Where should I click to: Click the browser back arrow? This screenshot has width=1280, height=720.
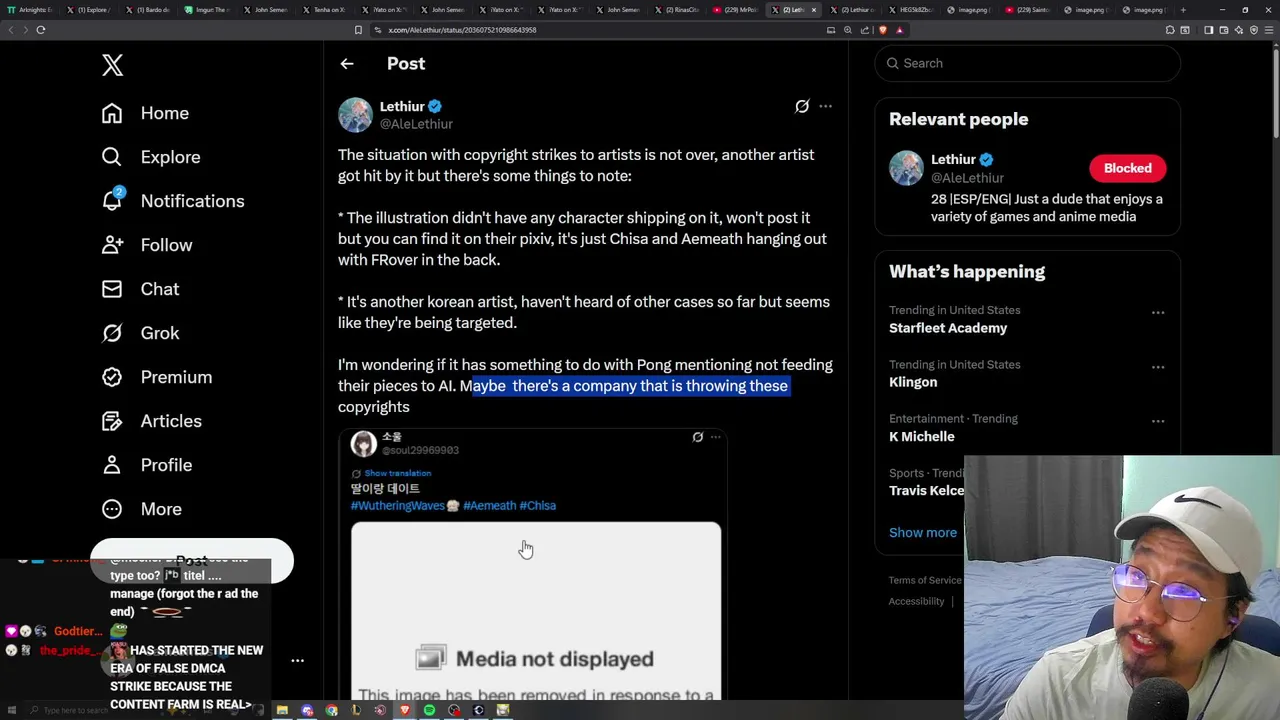11,30
